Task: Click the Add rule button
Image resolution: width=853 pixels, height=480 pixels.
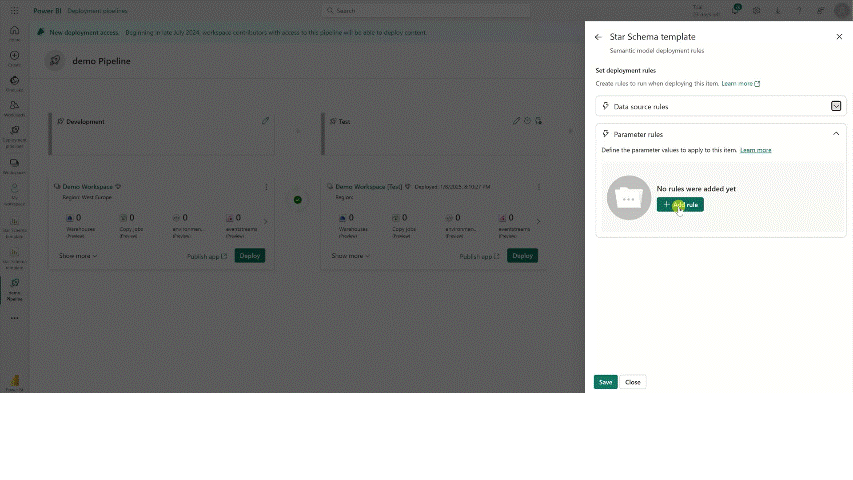Action: pyautogui.click(x=680, y=205)
